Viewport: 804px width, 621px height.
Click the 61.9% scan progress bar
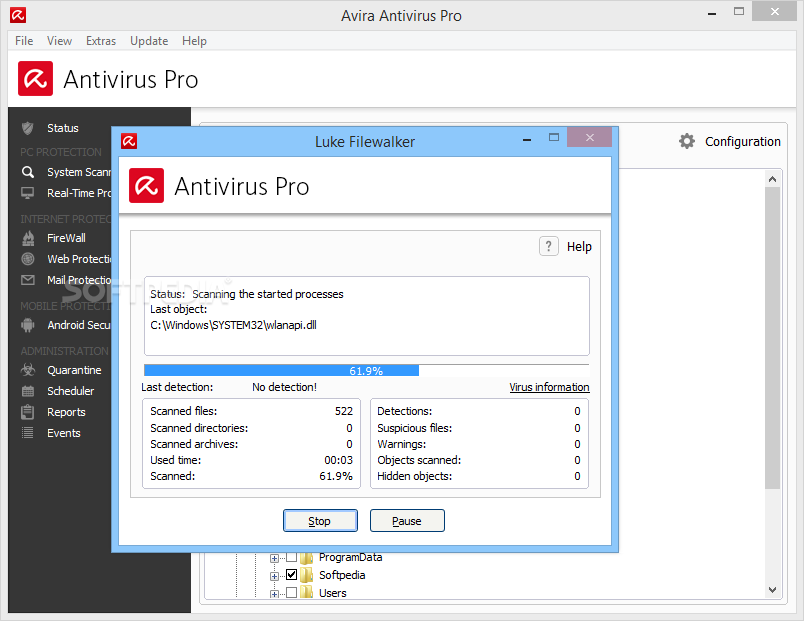pos(367,370)
